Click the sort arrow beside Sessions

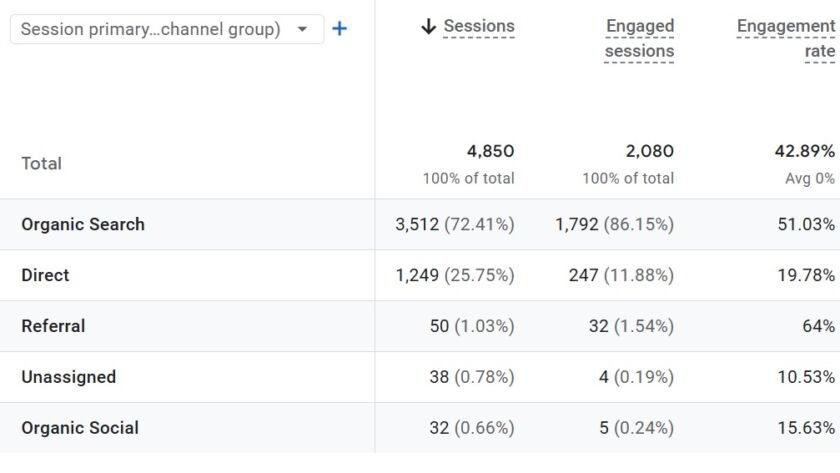429,27
